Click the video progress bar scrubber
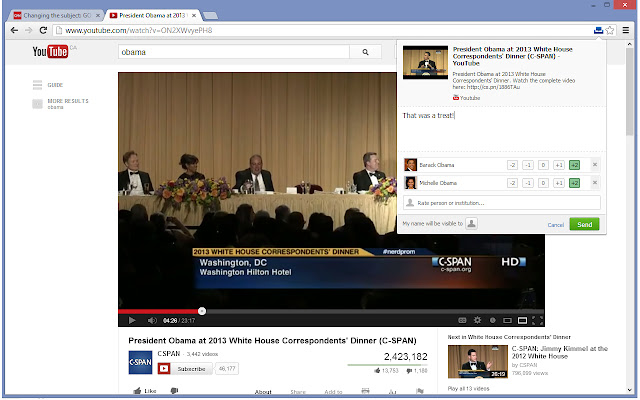 point(202,311)
